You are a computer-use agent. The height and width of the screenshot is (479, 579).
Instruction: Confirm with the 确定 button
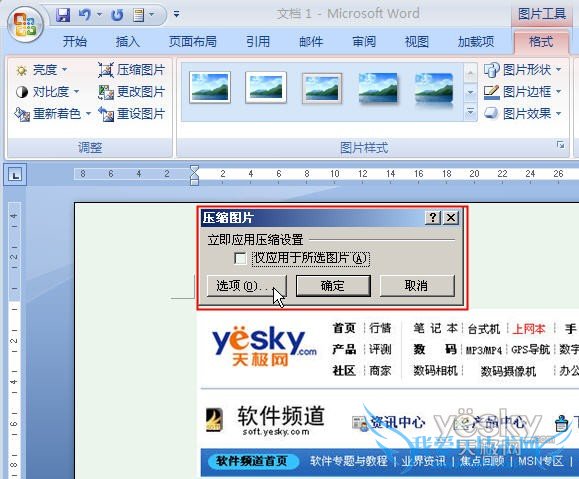click(333, 285)
